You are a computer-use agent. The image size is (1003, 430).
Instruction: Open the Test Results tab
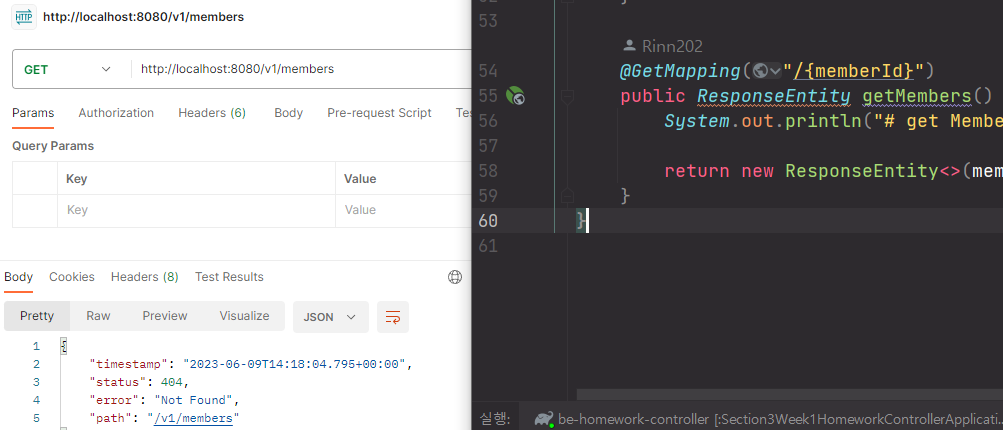pyautogui.click(x=229, y=277)
